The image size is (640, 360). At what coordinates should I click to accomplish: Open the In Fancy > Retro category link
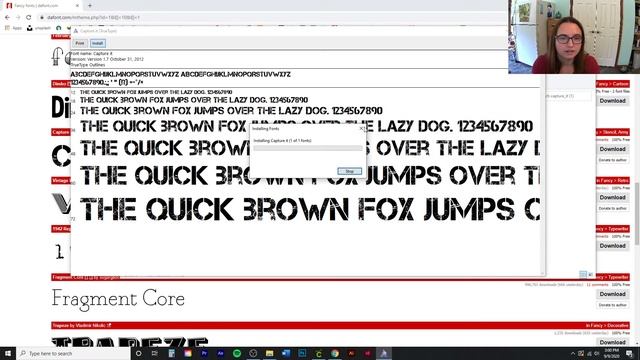[613, 180]
